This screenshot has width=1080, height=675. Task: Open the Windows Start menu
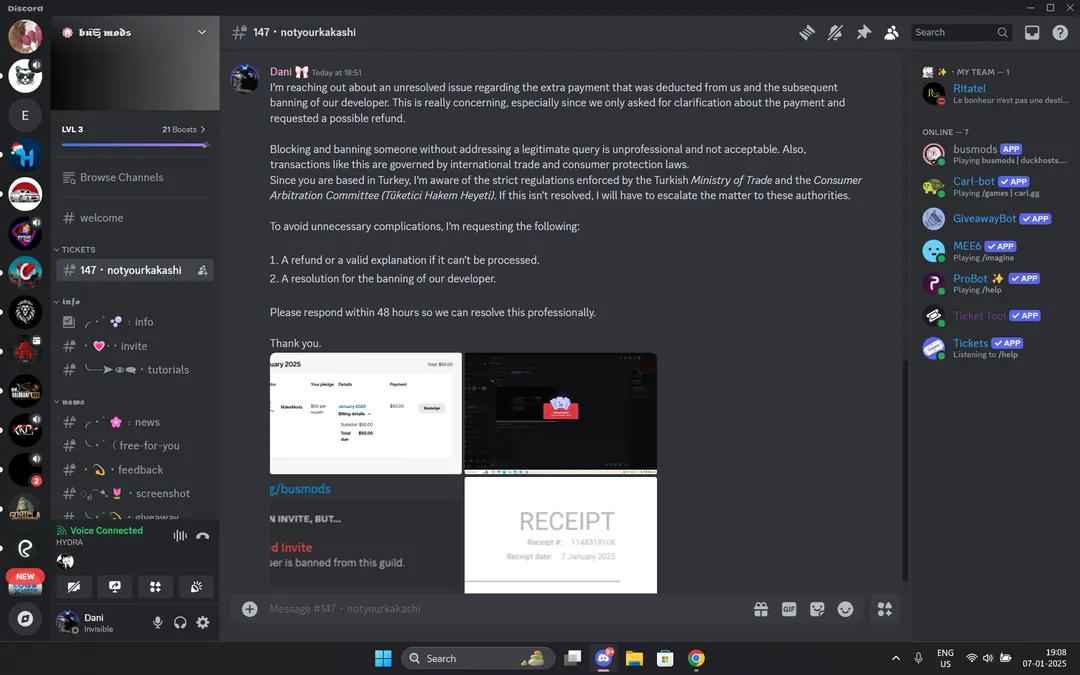point(383,658)
